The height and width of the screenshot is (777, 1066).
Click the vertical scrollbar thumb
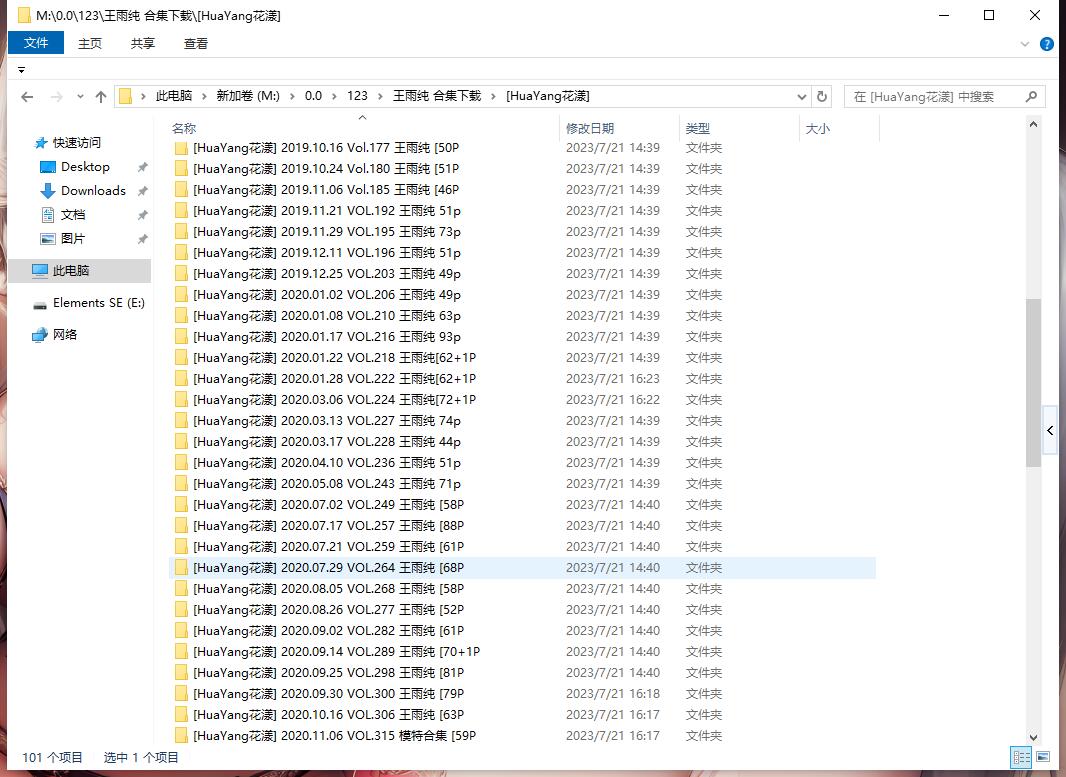click(1033, 383)
